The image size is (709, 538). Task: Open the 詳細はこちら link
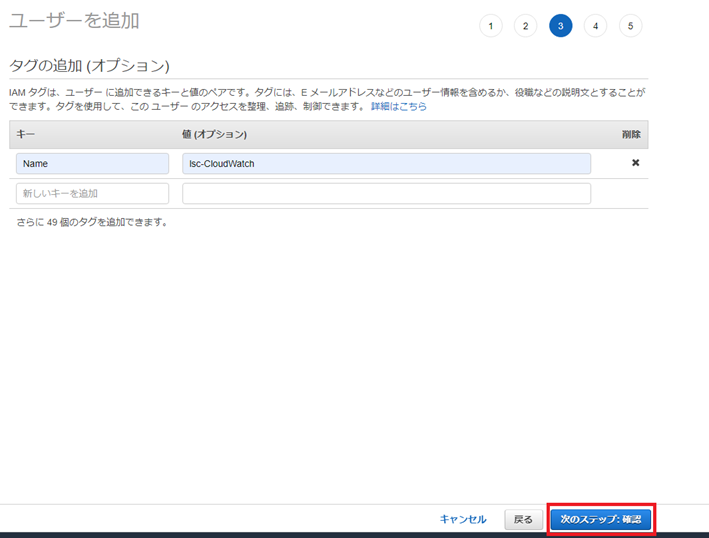(x=399, y=106)
